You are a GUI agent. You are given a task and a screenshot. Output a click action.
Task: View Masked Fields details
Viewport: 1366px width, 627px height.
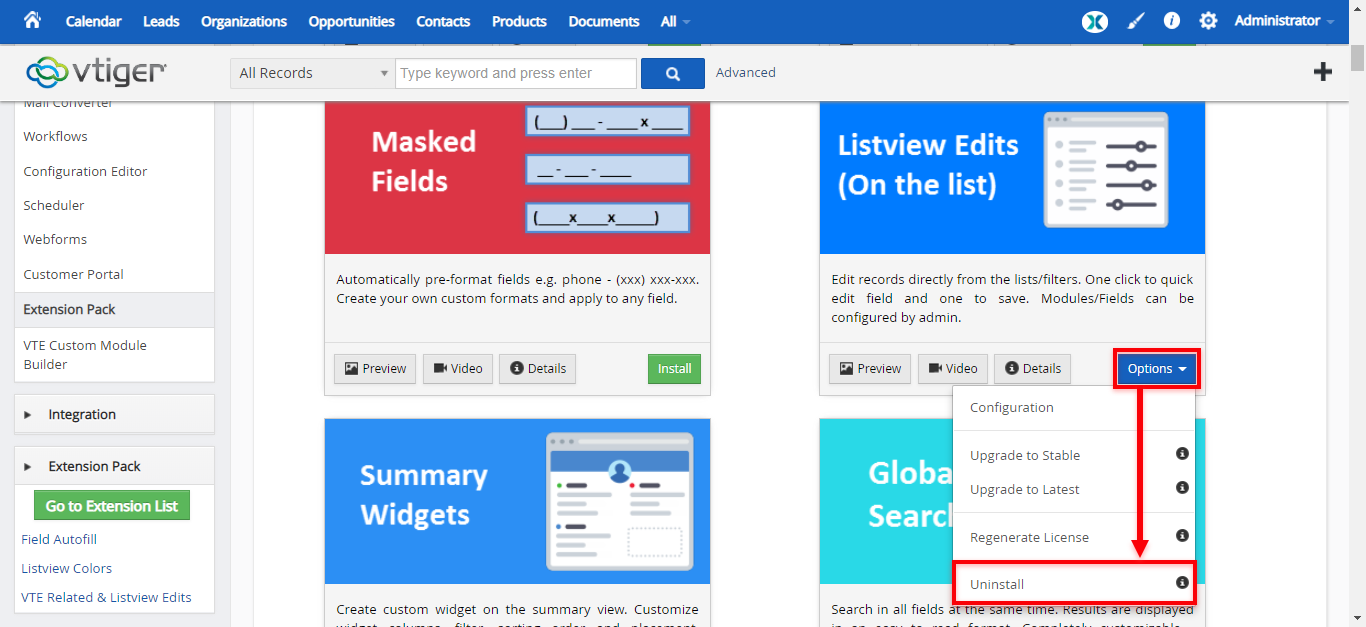click(537, 369)
